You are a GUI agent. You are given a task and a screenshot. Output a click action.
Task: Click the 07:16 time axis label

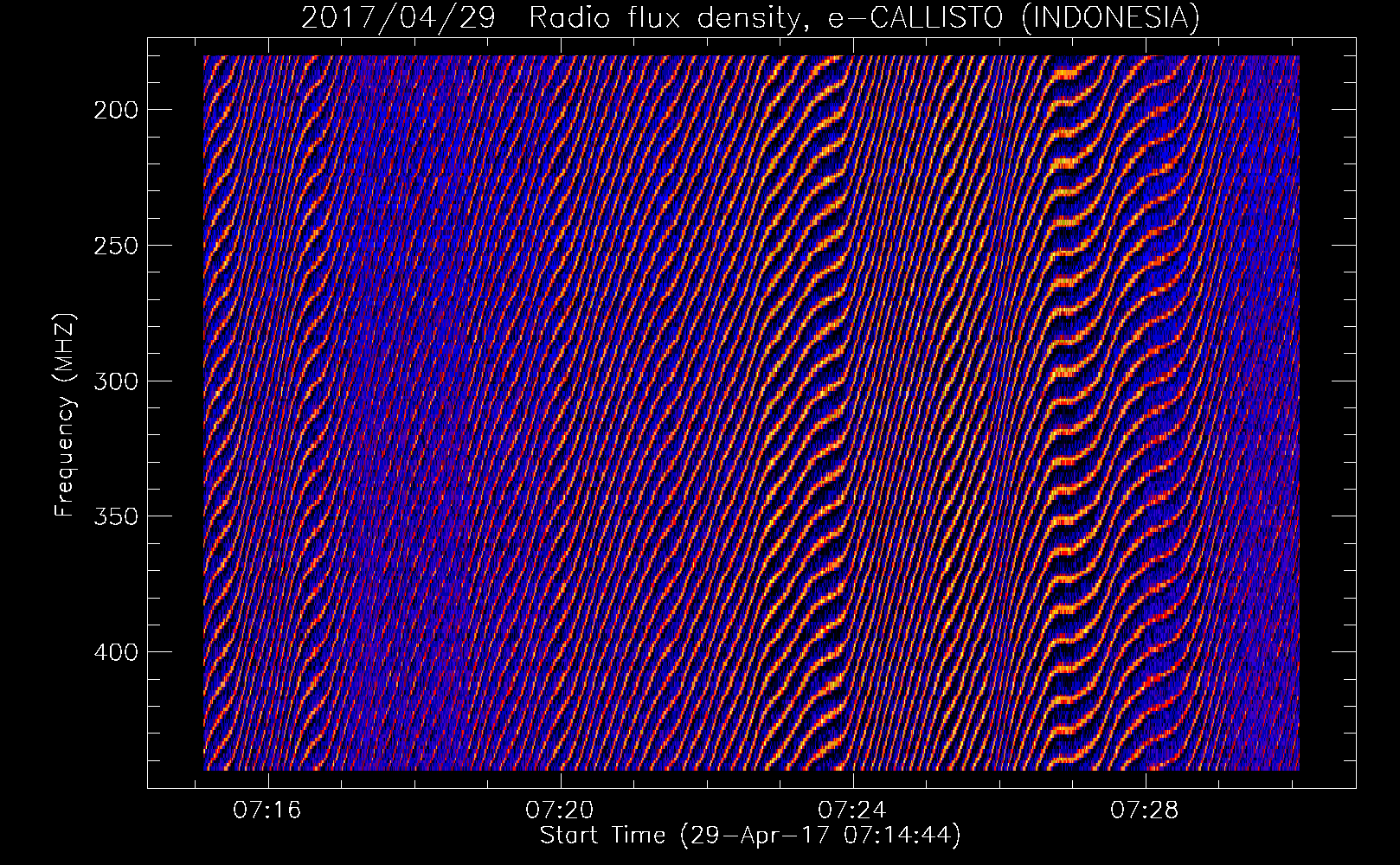pyautogui.click(x=268, y=811)
